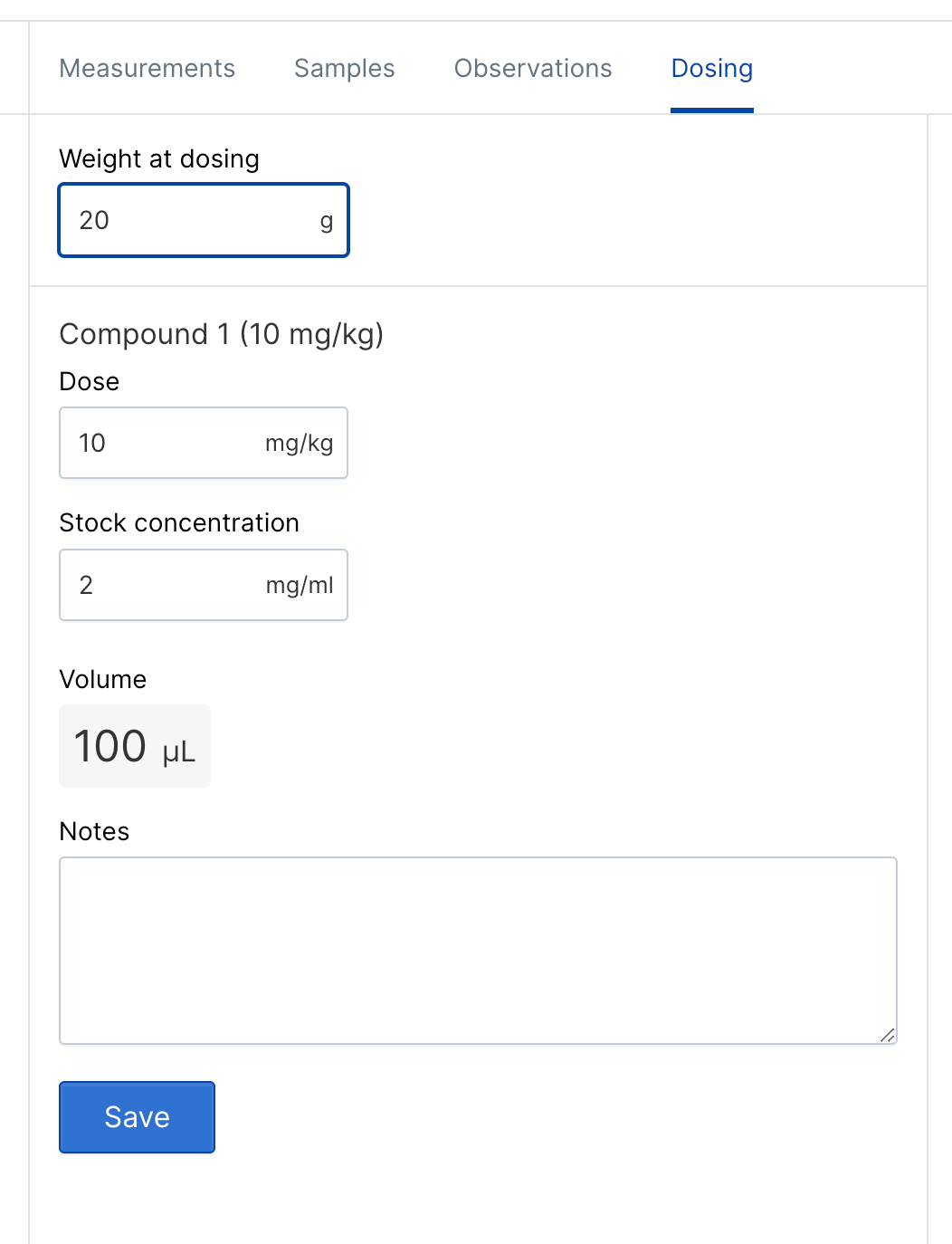Click the mg/ml unit in concentration field
952x1244 pixels.
(300, 586)
